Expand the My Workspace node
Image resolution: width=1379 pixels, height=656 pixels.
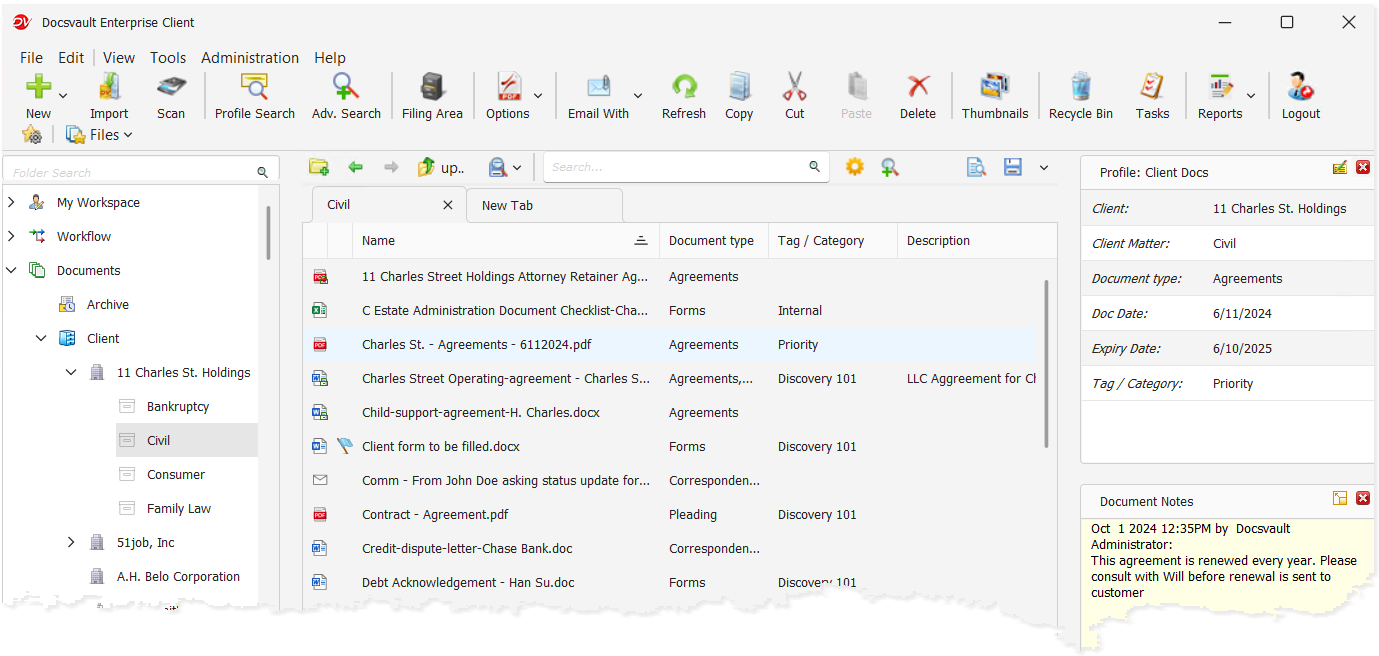[11, 202]
